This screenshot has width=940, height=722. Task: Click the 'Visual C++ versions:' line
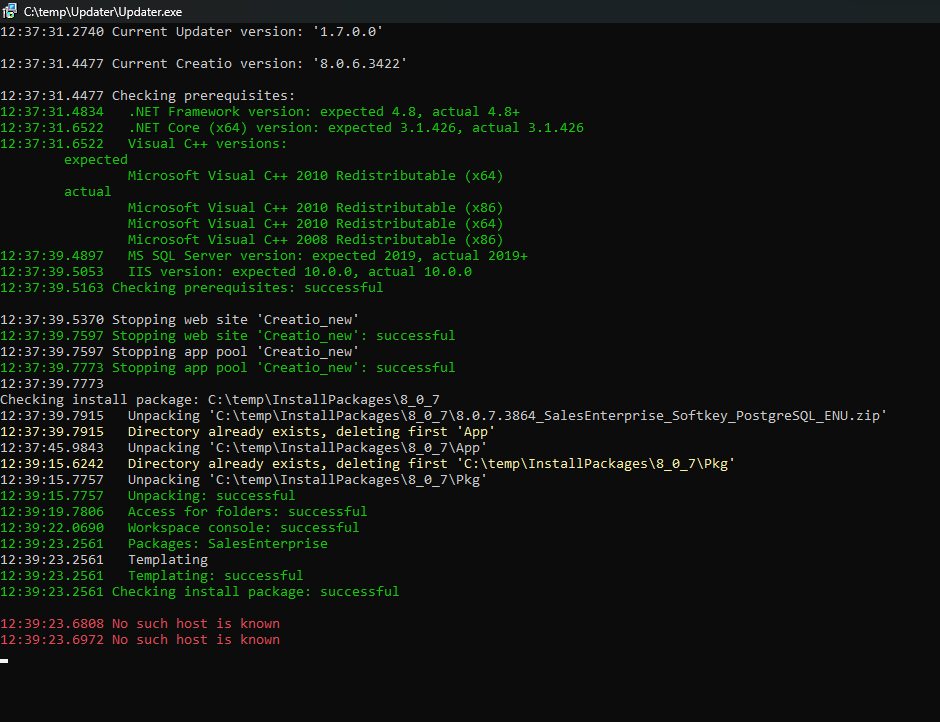[x=144, y=144]
